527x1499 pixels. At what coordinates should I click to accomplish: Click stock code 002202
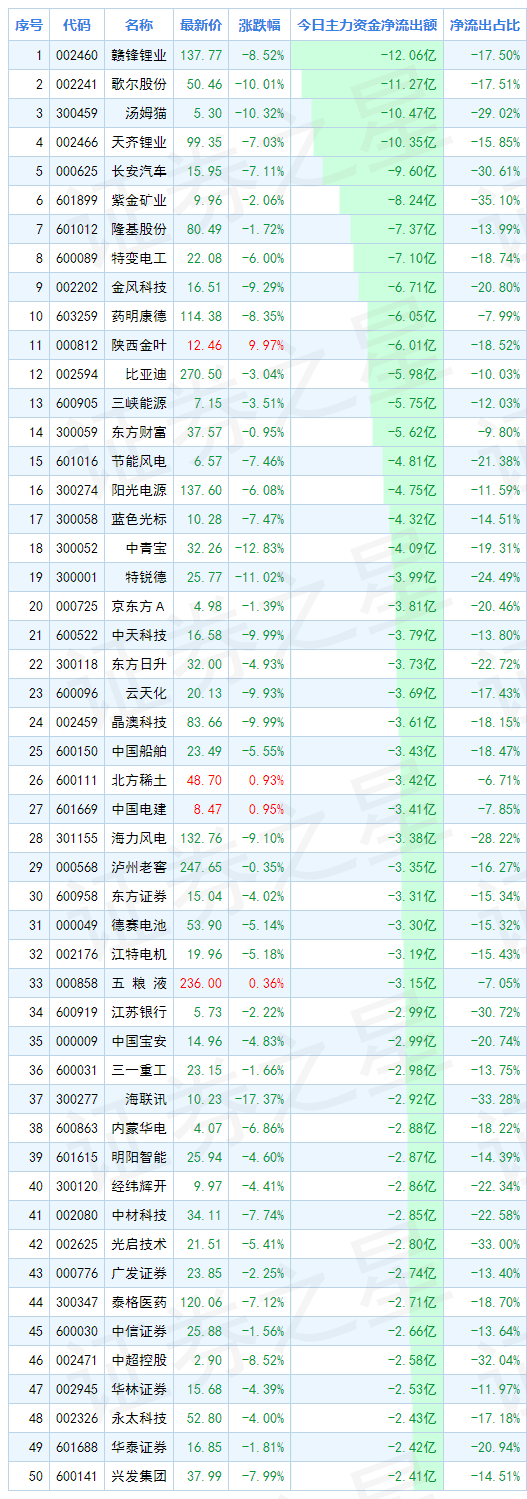[76, 287]
